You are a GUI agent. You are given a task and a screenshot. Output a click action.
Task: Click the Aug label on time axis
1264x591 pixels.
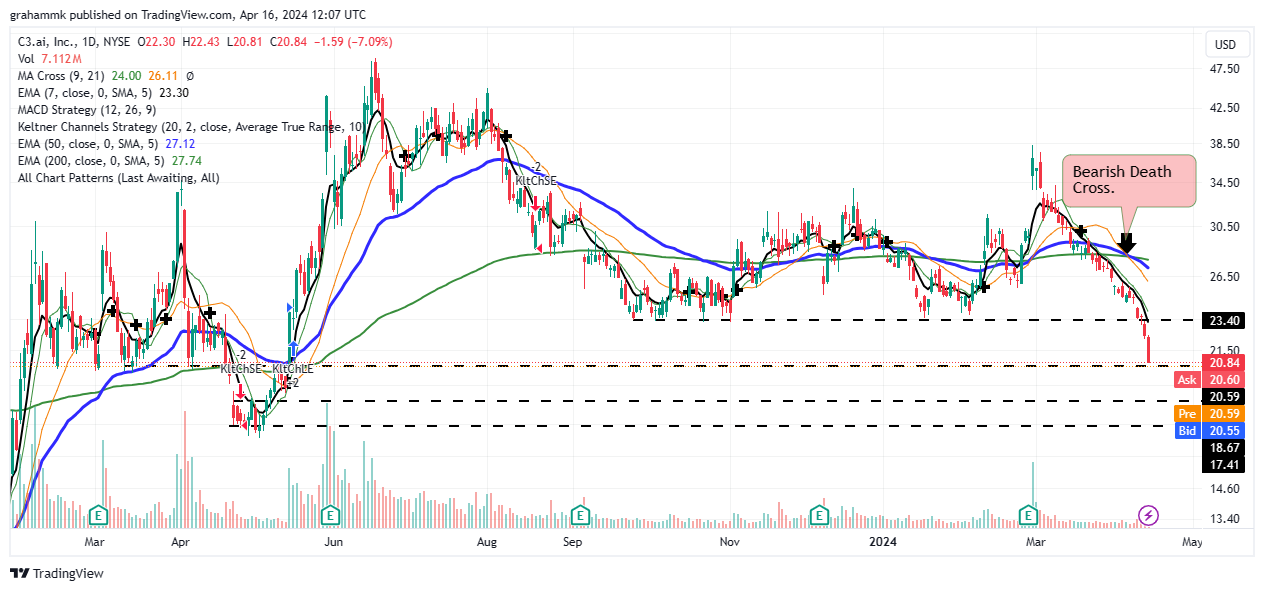click(487, 542)
